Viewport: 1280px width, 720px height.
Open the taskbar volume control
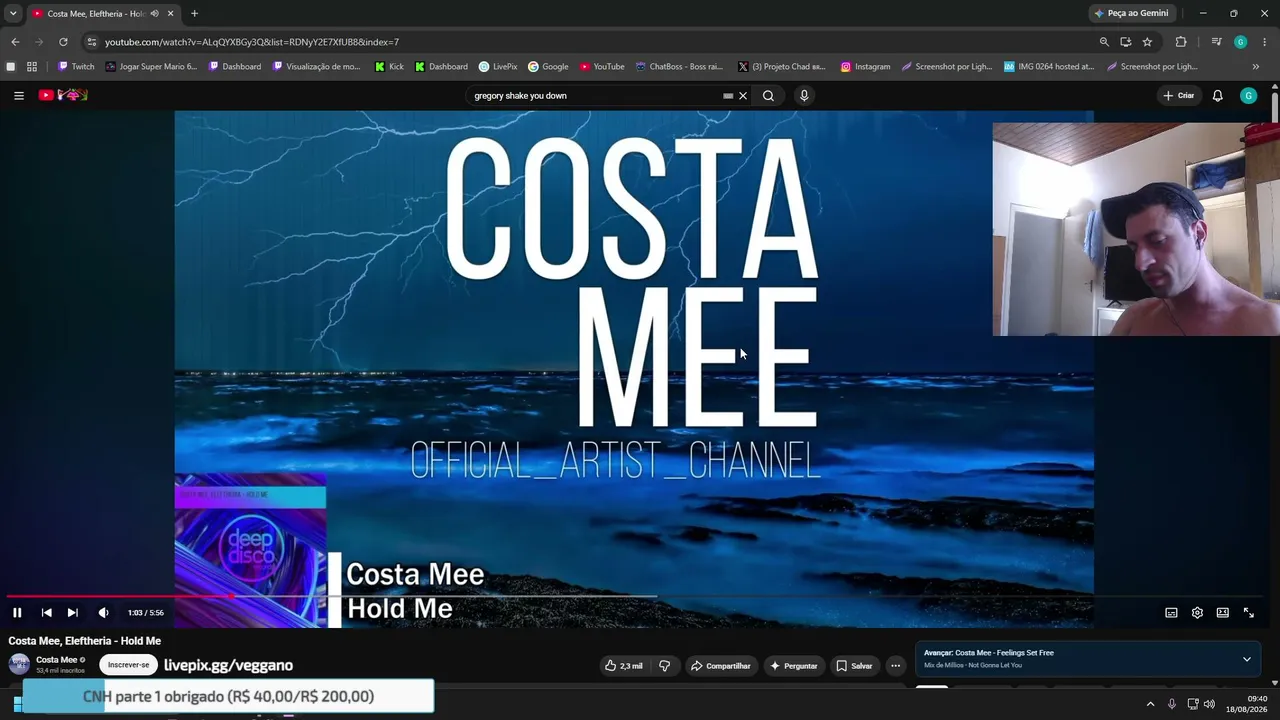pyautogui.click(x=1209, y=704)
